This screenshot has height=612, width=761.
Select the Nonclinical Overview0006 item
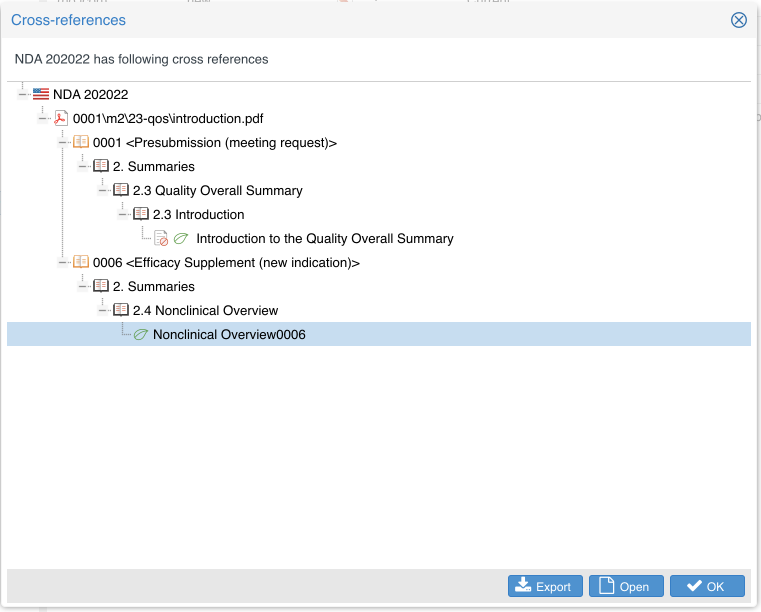[229, 334]
